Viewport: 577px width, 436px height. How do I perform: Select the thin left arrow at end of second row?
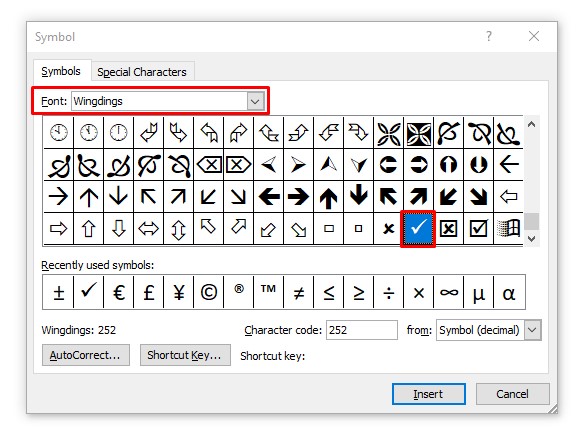pos(508,164)
